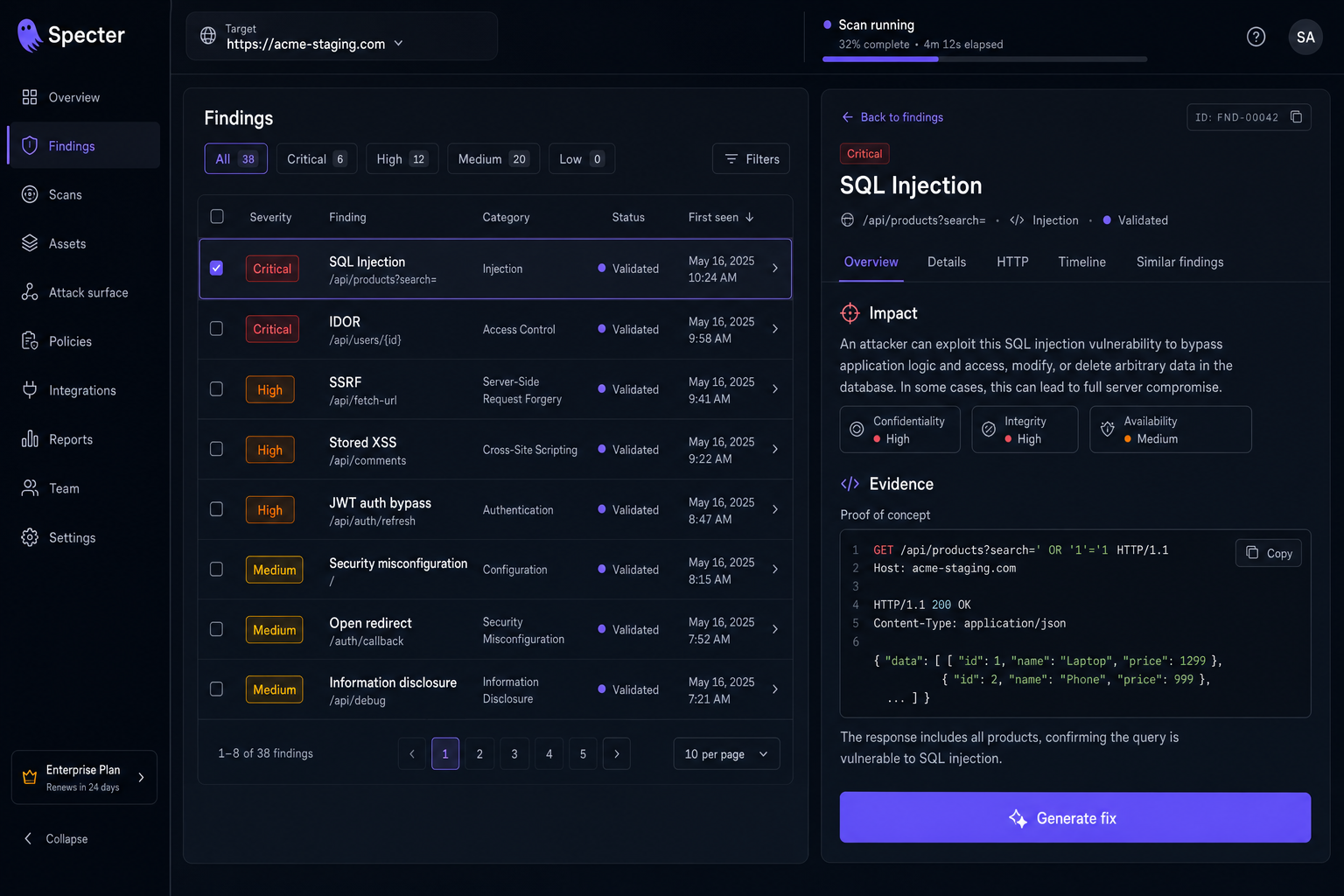Uncheck the SQL Injection row checkbox
1344x896 pixels.
217,268
